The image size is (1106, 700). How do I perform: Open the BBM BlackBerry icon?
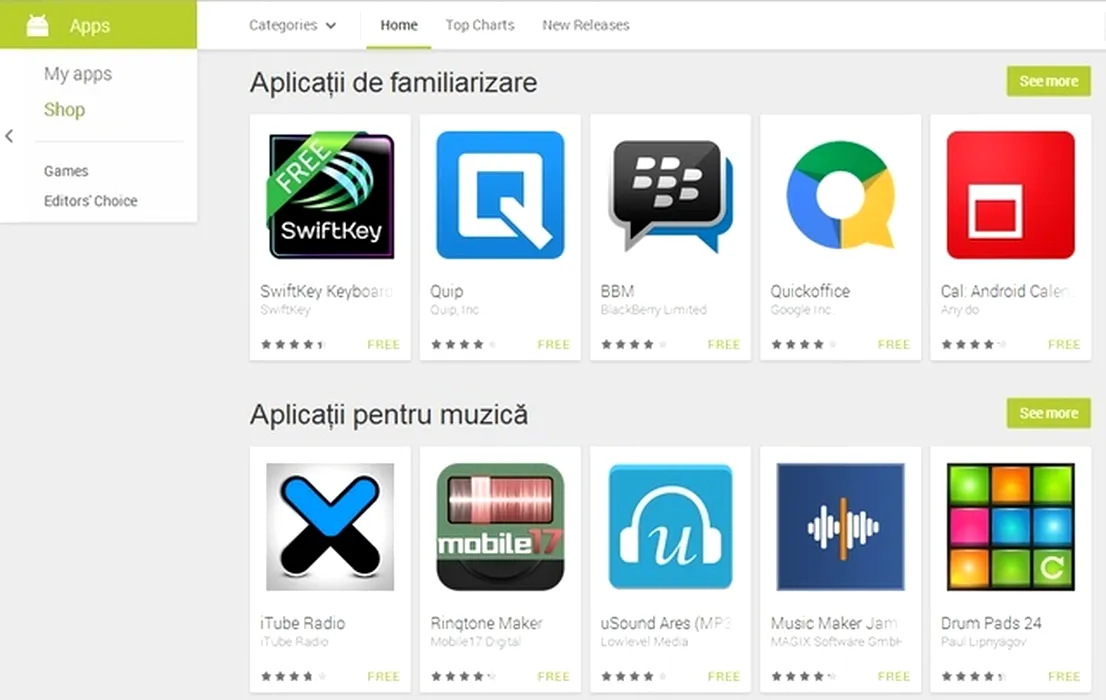pyautogui.click(x=670, y=195)
